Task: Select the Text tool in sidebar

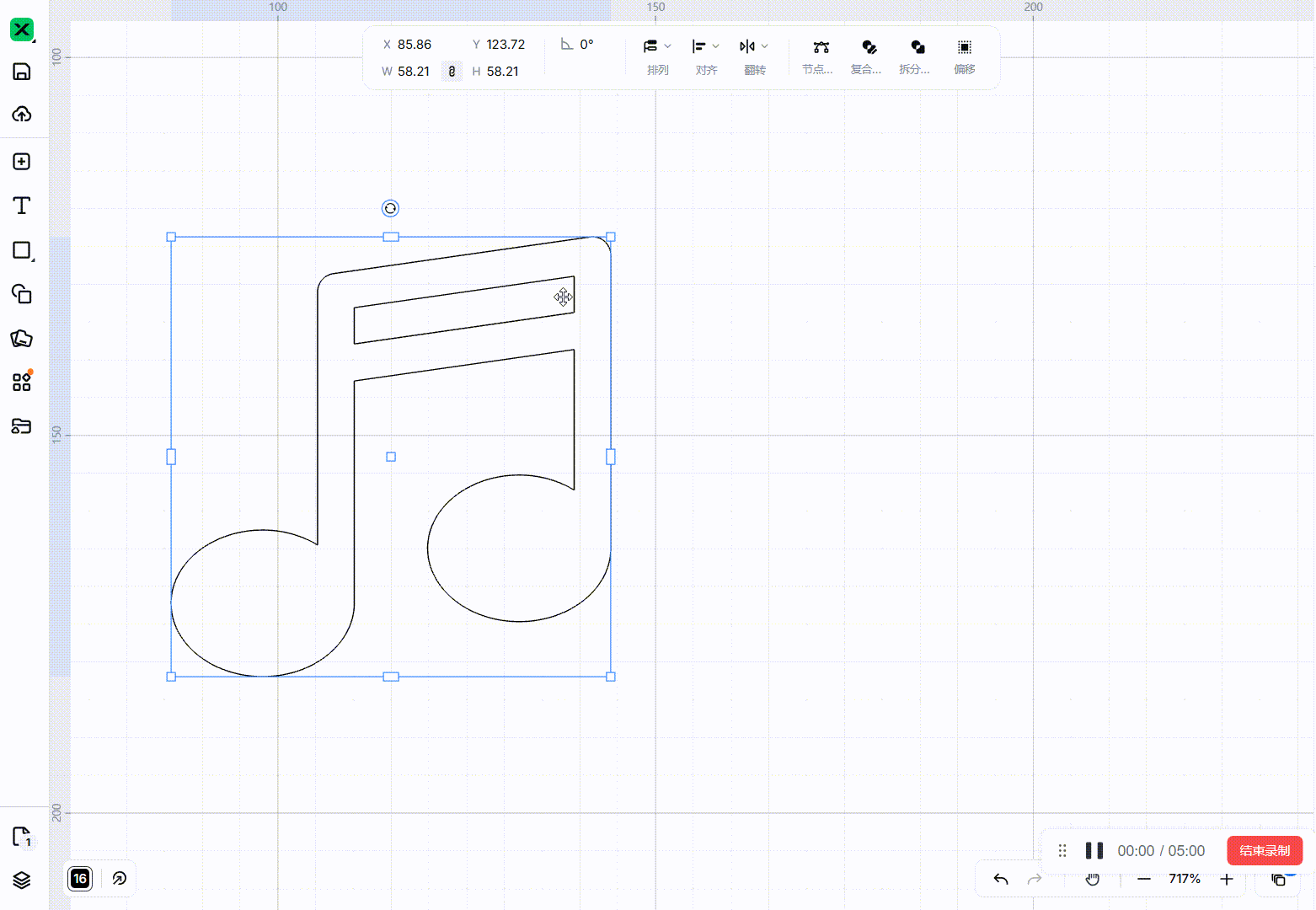Action: click(22, 206)
